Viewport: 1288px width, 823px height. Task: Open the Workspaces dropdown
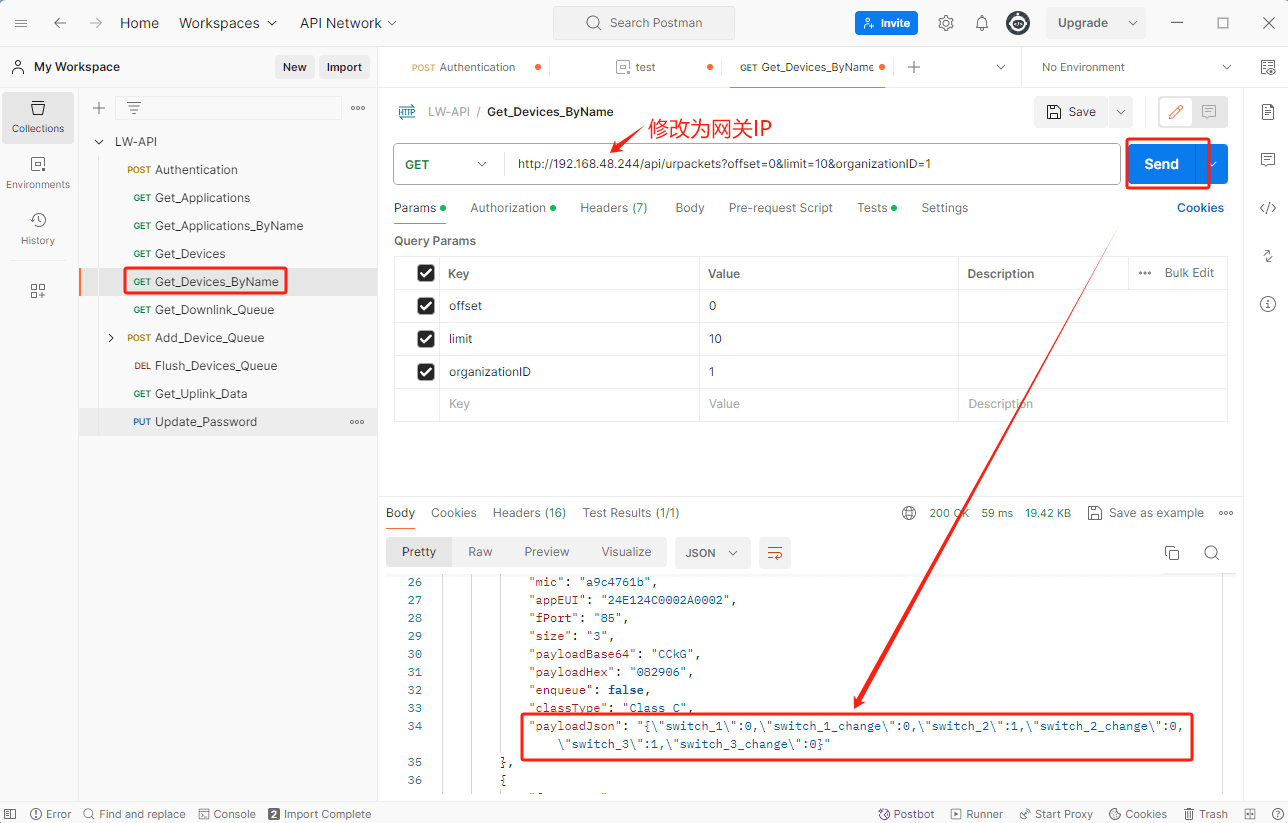tap(227, 23)
